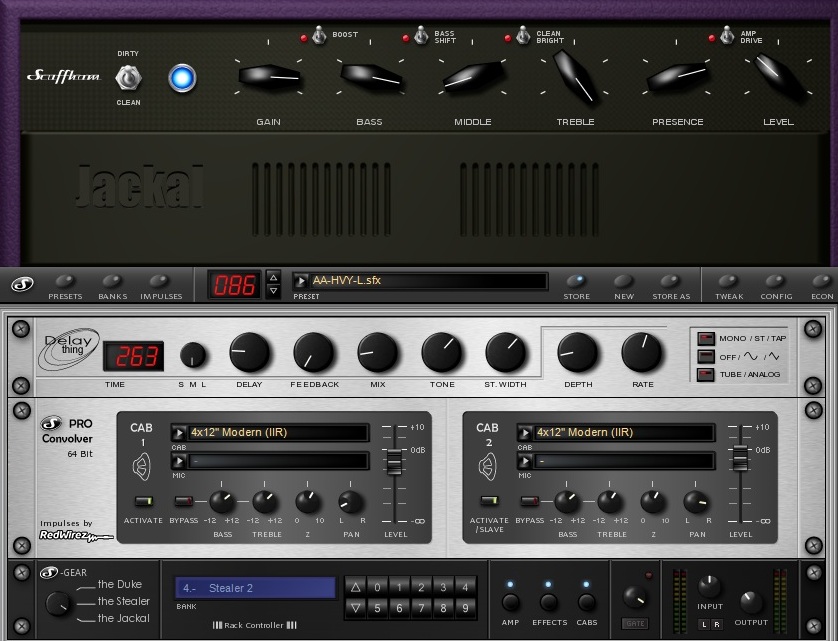Viewport: 838px width, 641px height.
Task: Open the AA-HVY-L.sfx preset dropdown arrow
Action: tap(301, 281)
